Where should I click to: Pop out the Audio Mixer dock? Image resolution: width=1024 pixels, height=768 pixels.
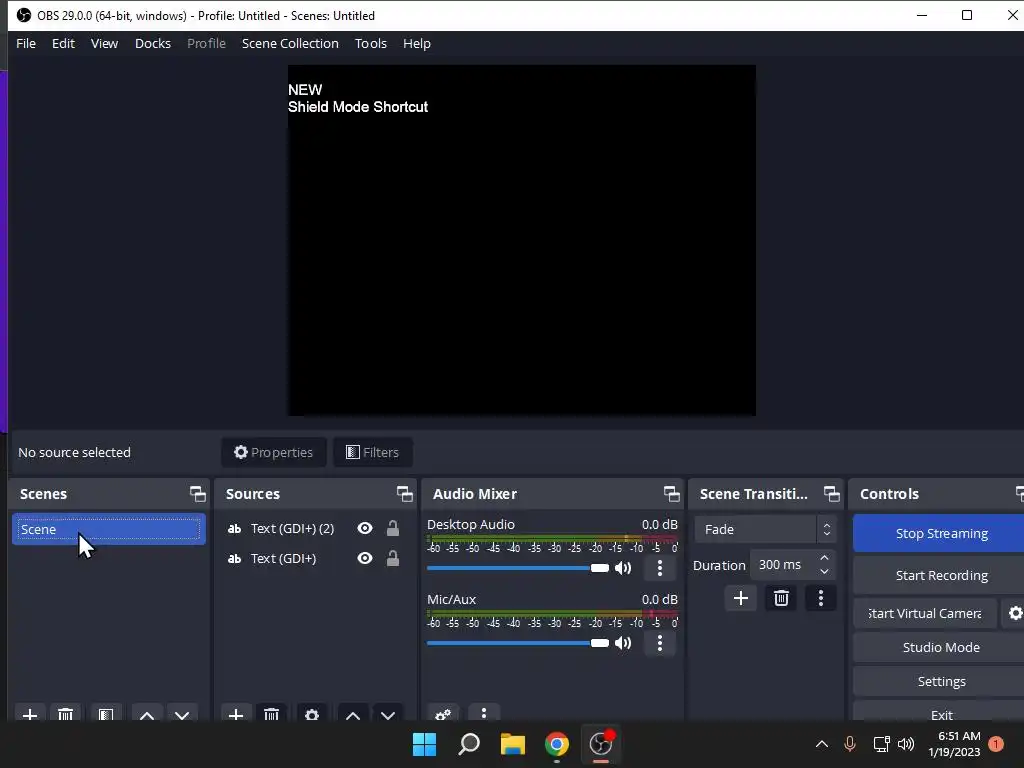(x=671, y=494)
